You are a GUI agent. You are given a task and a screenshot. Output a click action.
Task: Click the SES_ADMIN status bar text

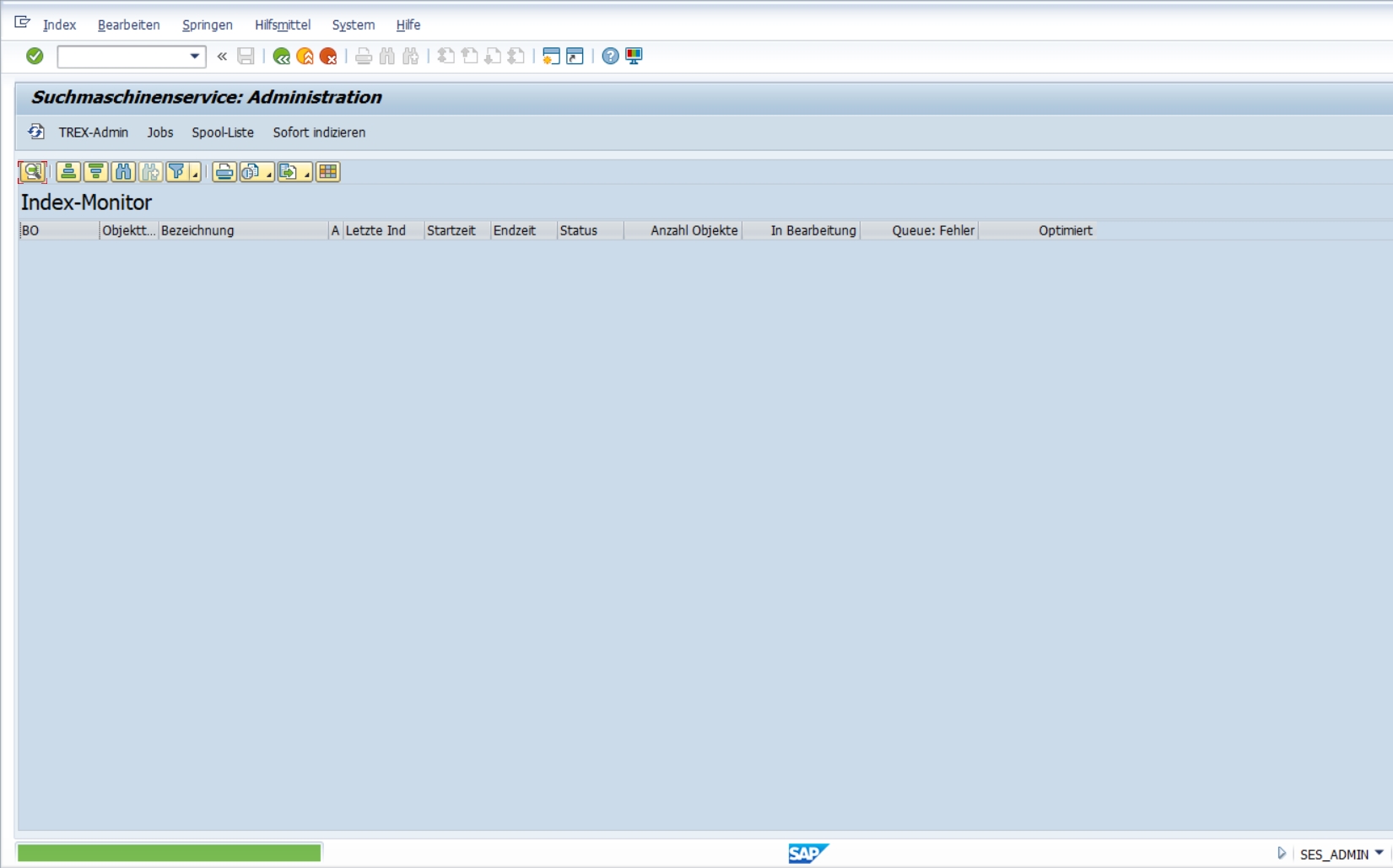click(x=1334, y=855)
